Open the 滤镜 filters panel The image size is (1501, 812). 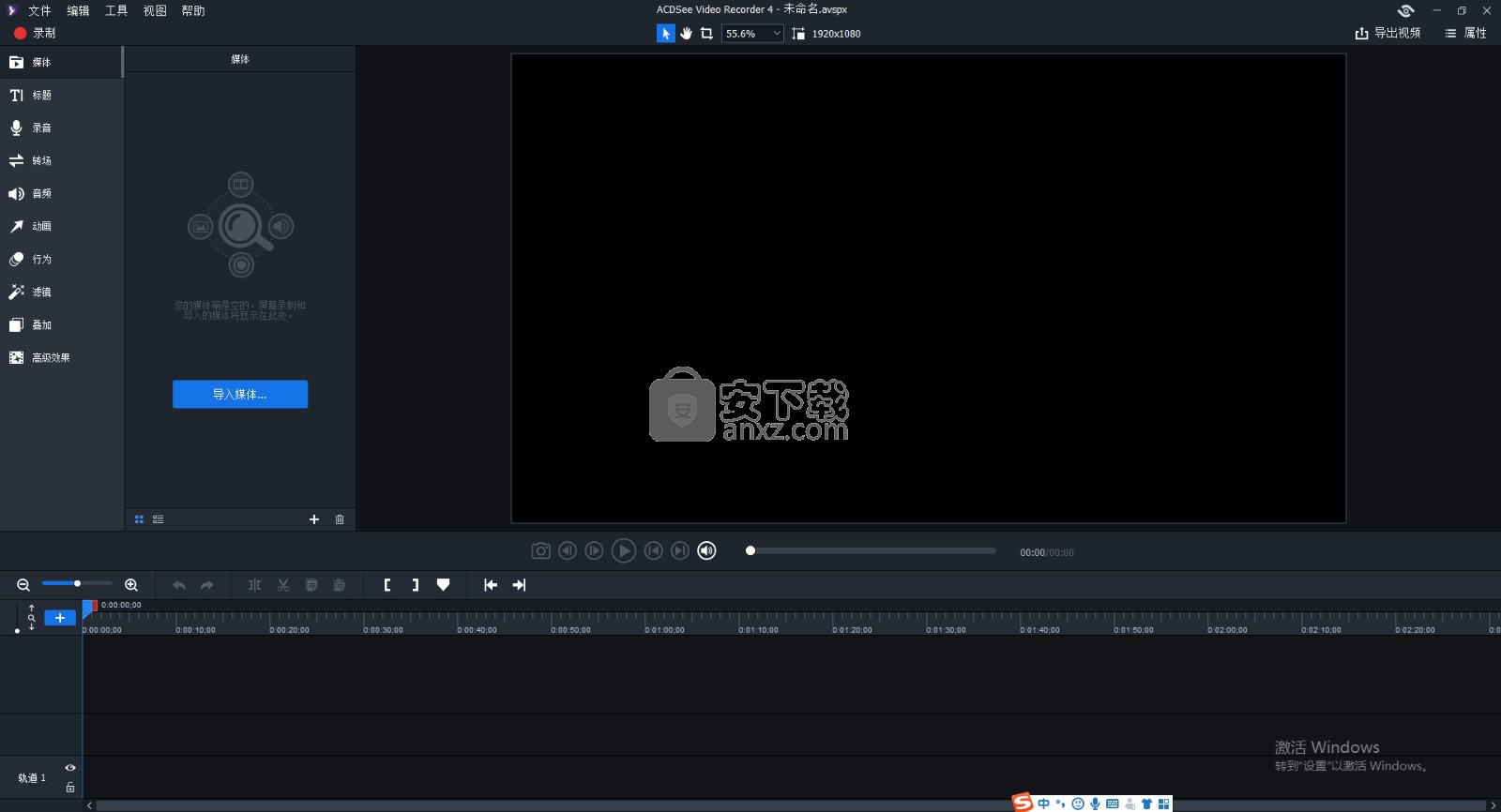pyautogui.click(x=61, y=292)
